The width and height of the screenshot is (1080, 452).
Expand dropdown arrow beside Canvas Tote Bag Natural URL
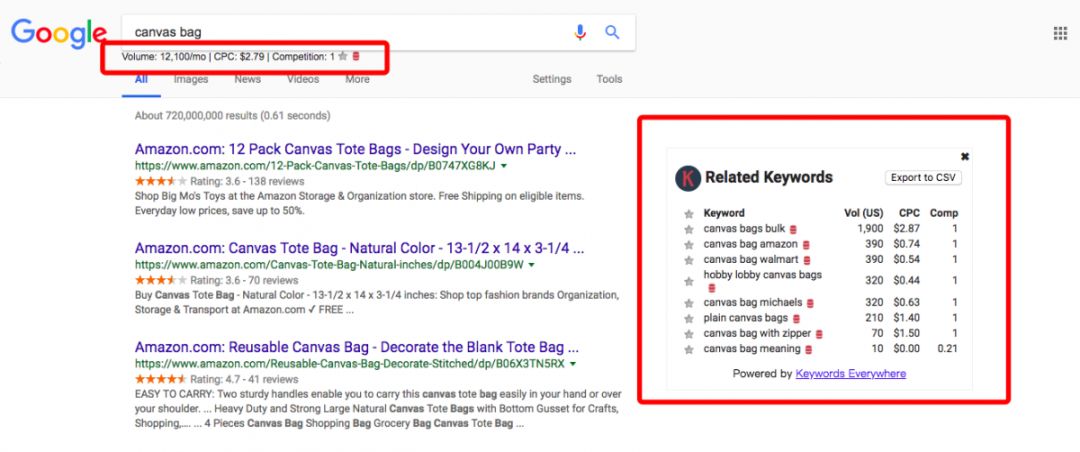tap(532, 265)
